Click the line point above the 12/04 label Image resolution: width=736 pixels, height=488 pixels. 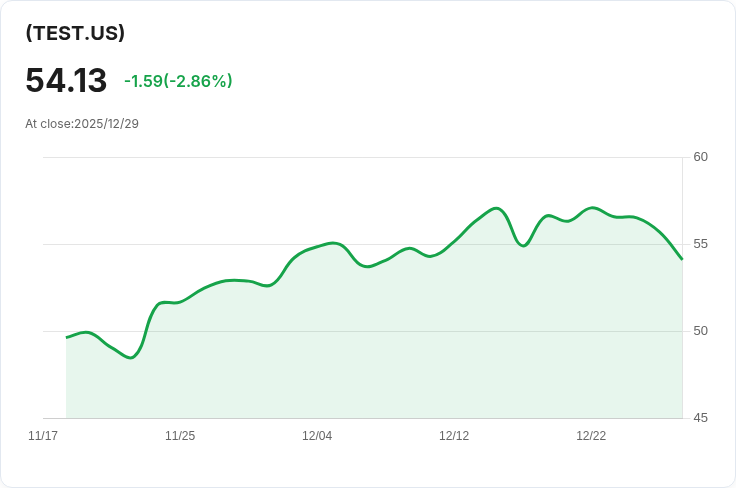(x=317, y=246)
